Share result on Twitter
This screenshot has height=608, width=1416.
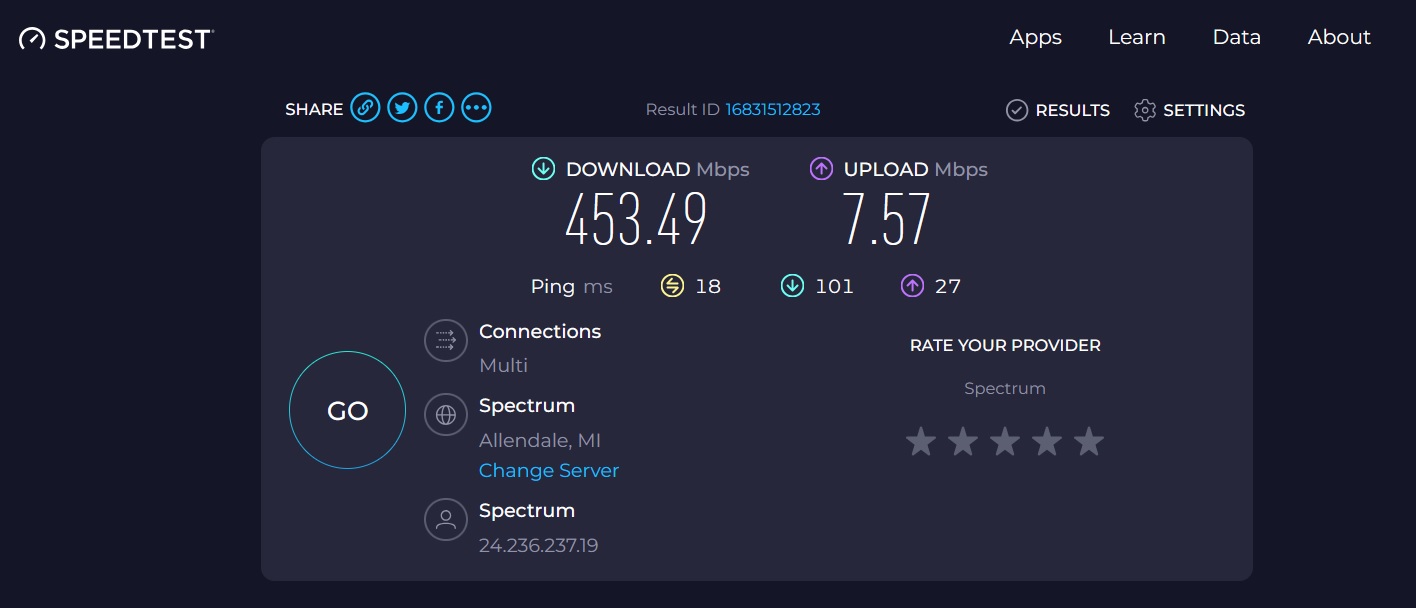pyautogui.click(x=402, y=108)
